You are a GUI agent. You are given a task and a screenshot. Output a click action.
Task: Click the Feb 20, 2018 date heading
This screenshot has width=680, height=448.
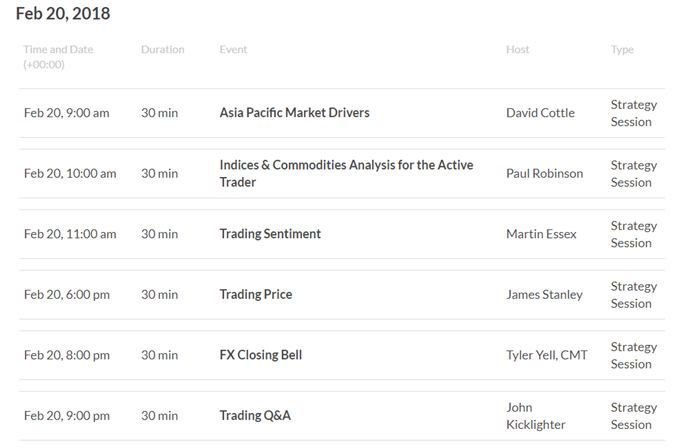click(x=63, y=13)
